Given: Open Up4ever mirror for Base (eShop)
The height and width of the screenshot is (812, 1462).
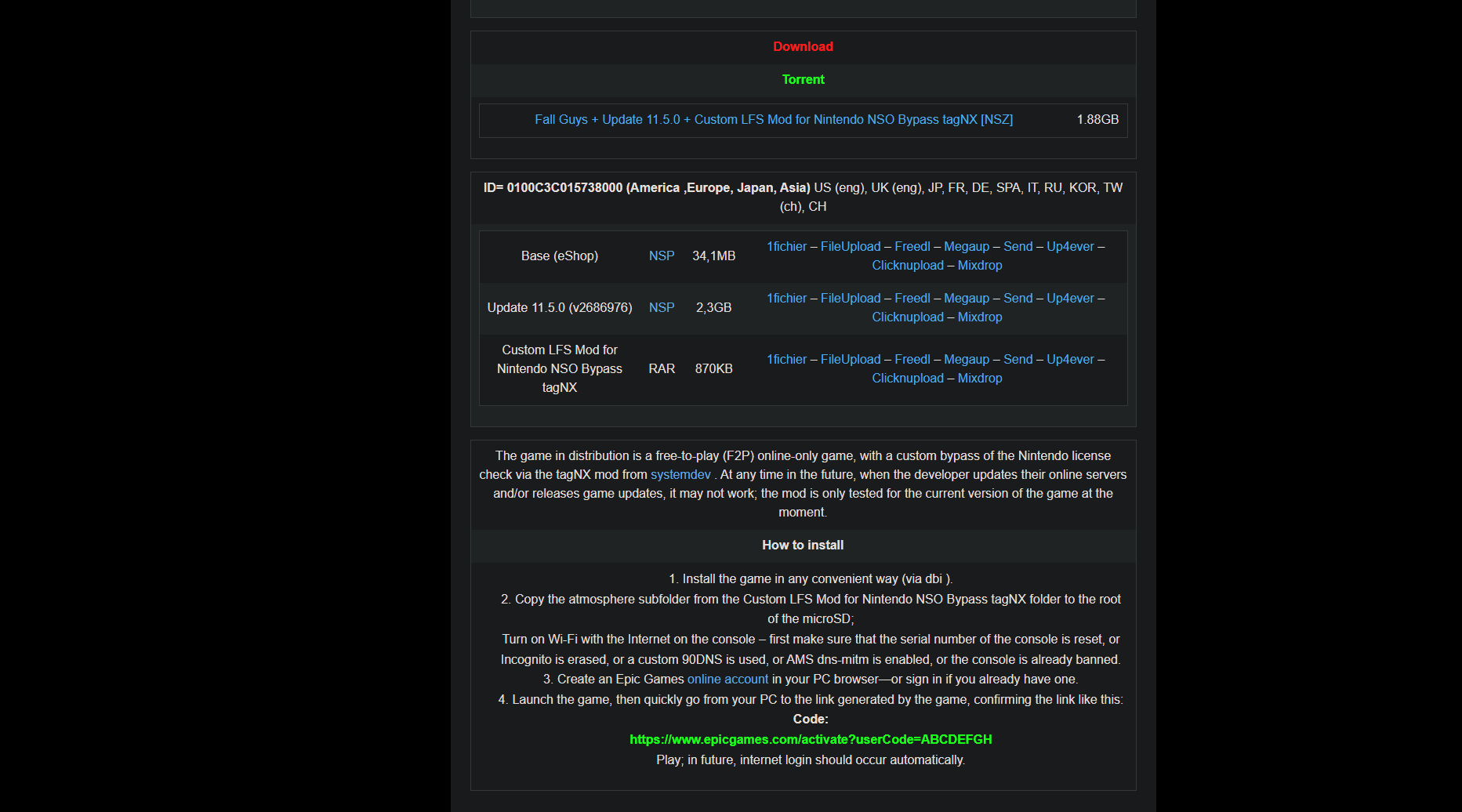Looking at the screenshot, I should coord(1070,247).
